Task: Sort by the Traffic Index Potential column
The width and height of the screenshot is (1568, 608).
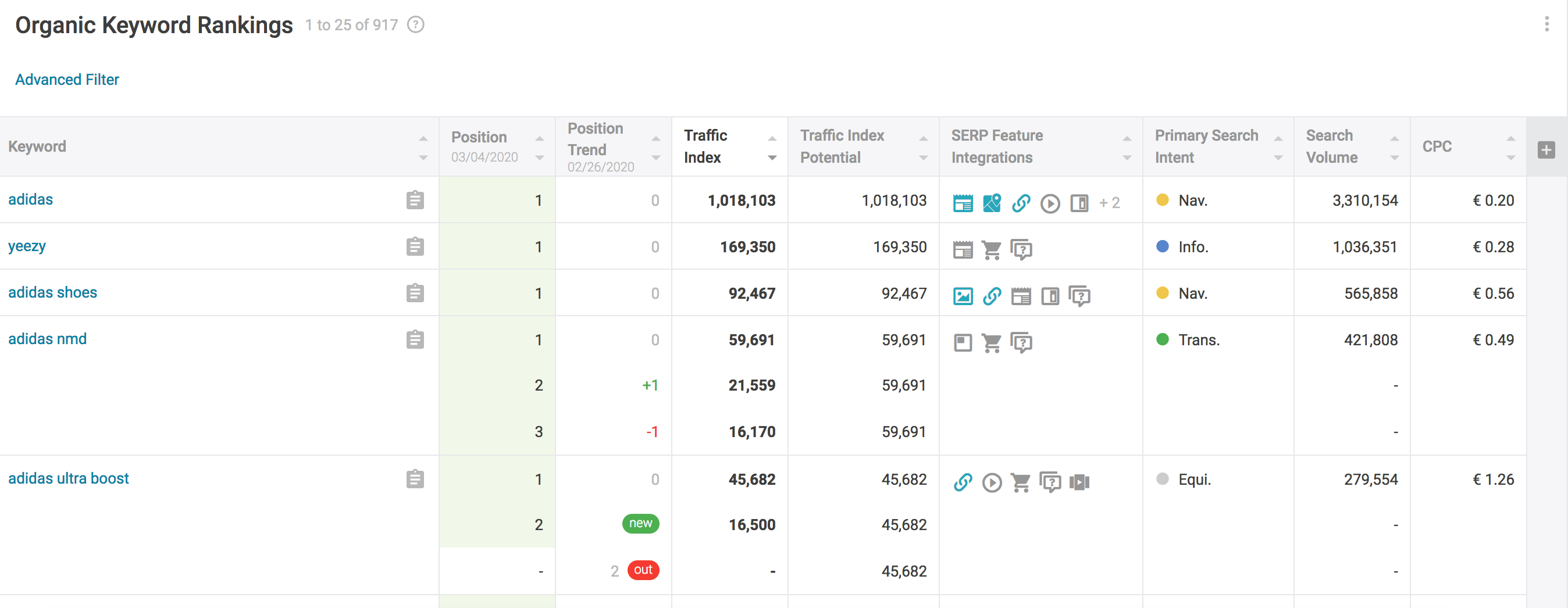Action: tap(923, 148)
